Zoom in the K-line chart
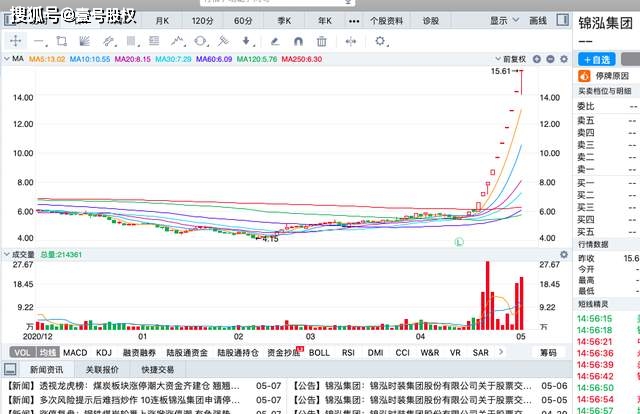The image size is (640, 414). (537, 59)
